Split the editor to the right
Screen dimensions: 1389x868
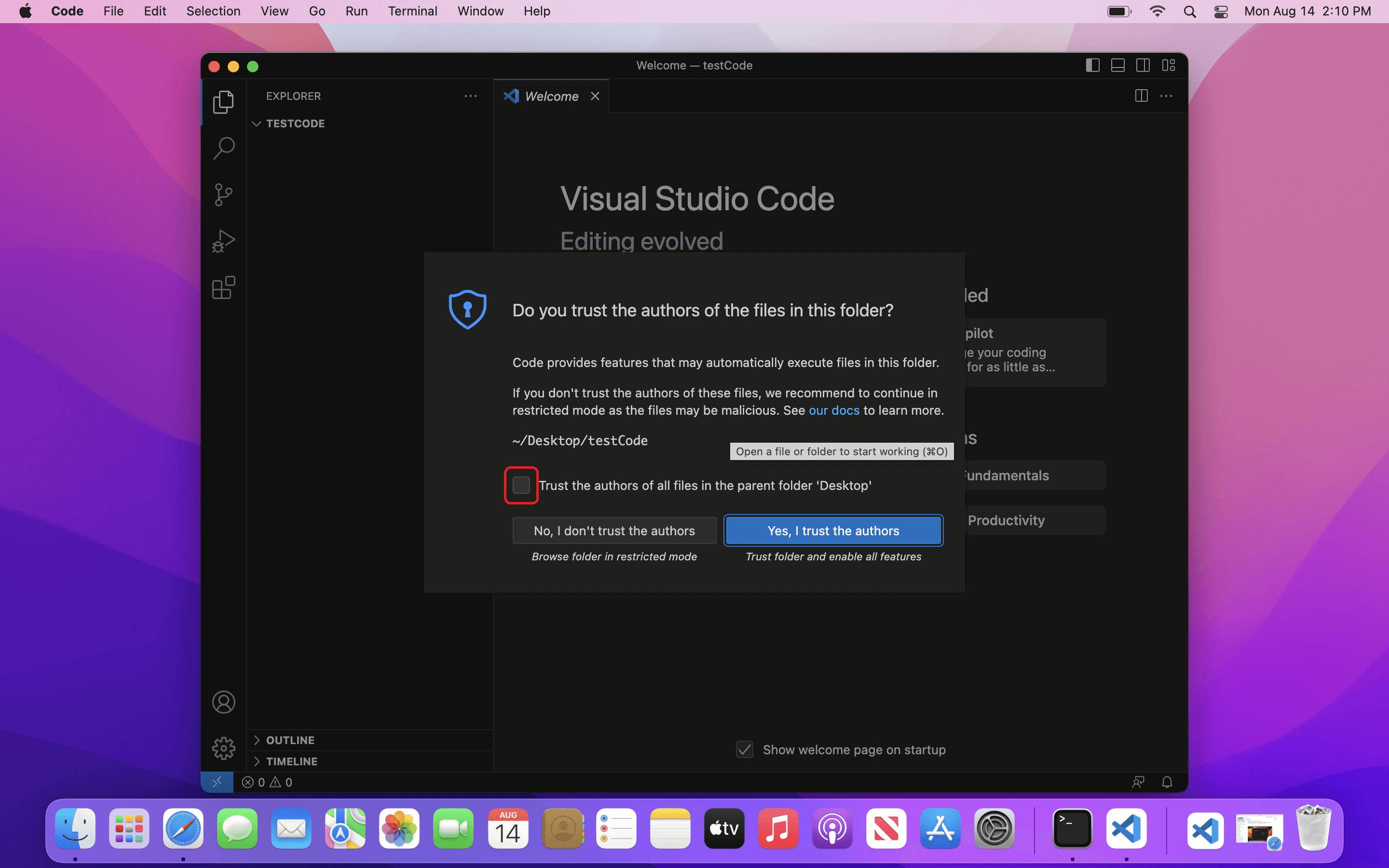[x=1141, y=96]
